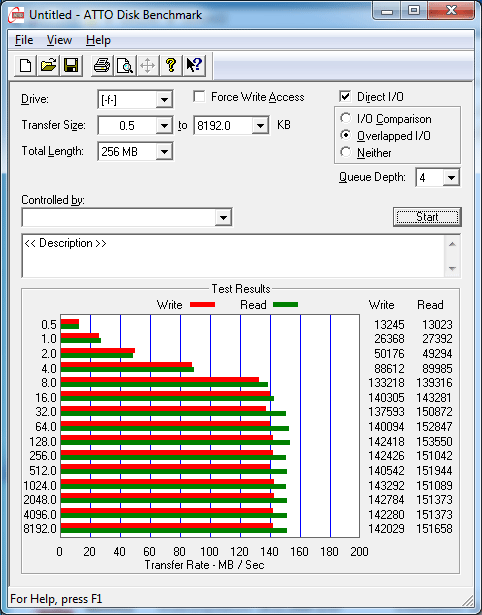
Task: Open the Controlled by dropdown
Action: click(223, 218)
